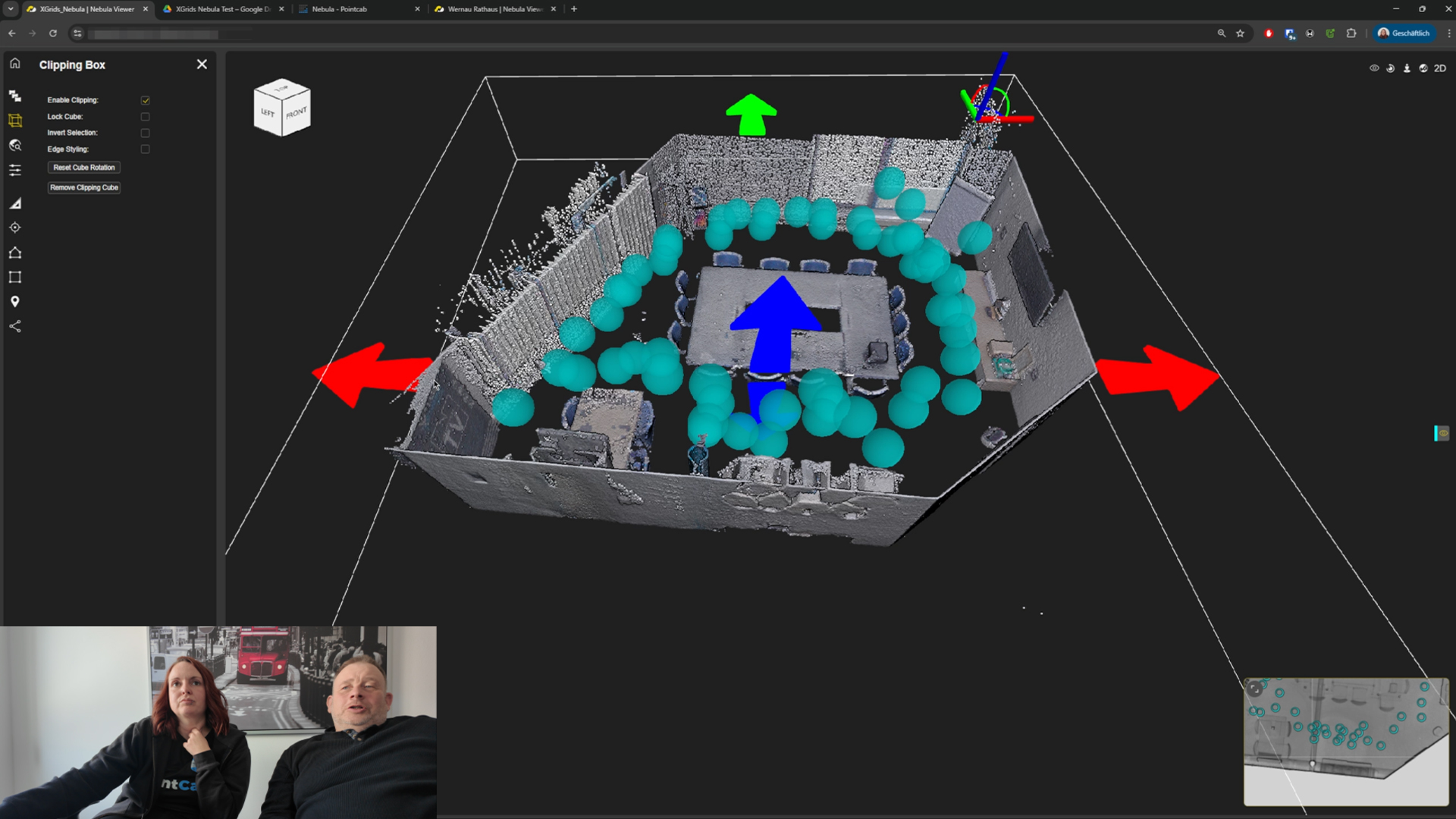1456x819 pixels.
Task: Click the person walk-mode icon
Action: tap(1407, 68)
